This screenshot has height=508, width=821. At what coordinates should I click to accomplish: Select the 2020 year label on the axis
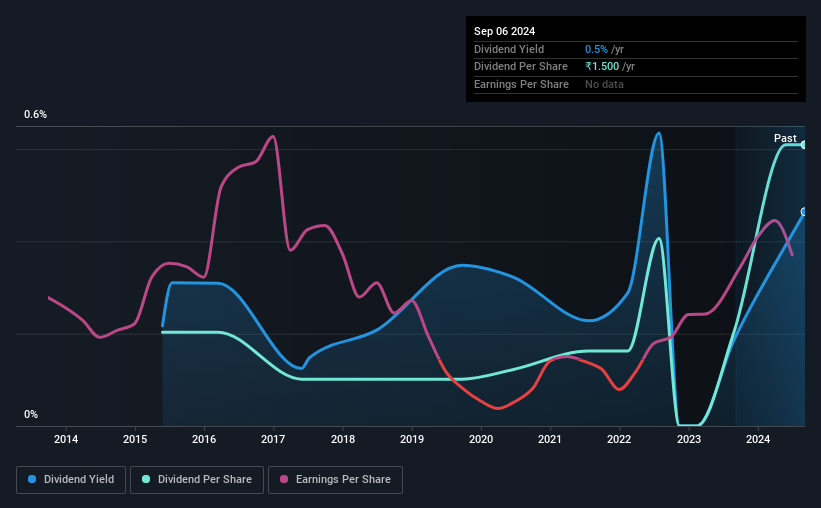[481, 439]
